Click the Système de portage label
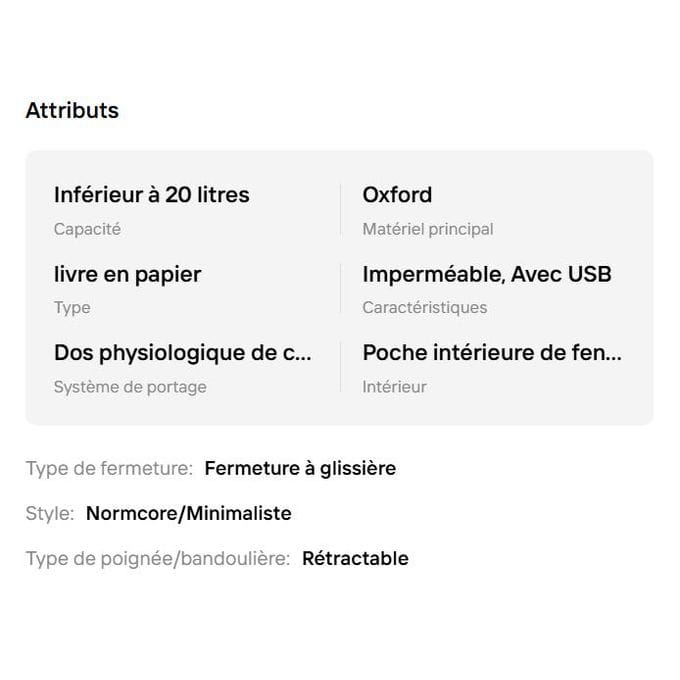This screenshot has height=680, width=680. click(x=130, y=387)
